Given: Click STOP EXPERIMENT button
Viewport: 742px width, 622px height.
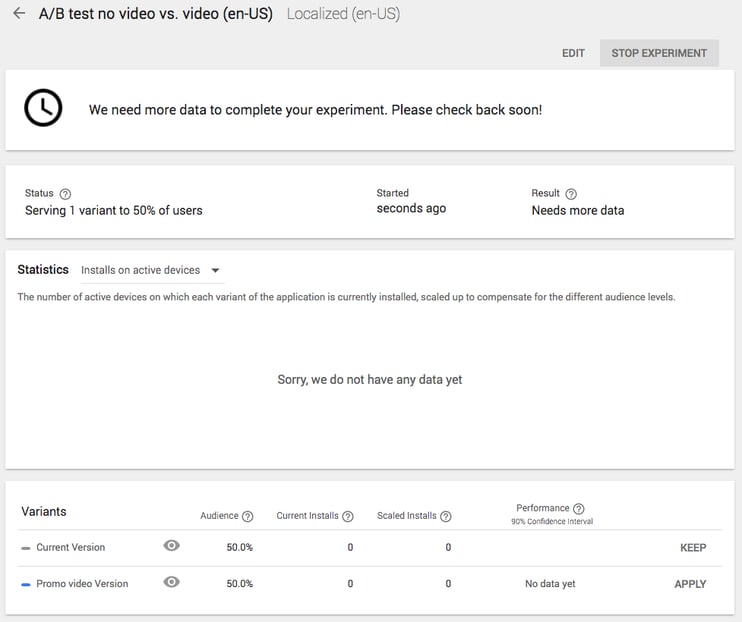Looking at the screenshot, I should [659, 53].
